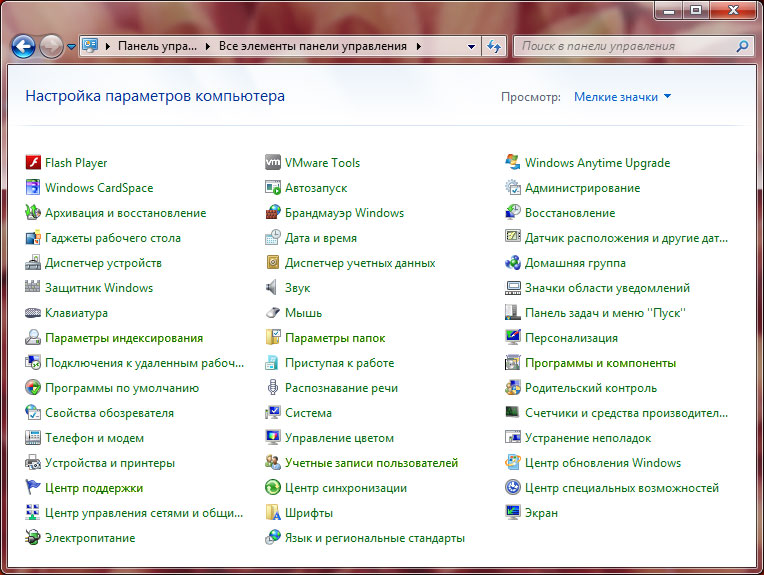Open the Windows Anytime Upgrade icon
Image resolution: width=764 pixels, height=575 pixels.
[x=513, y=162]
